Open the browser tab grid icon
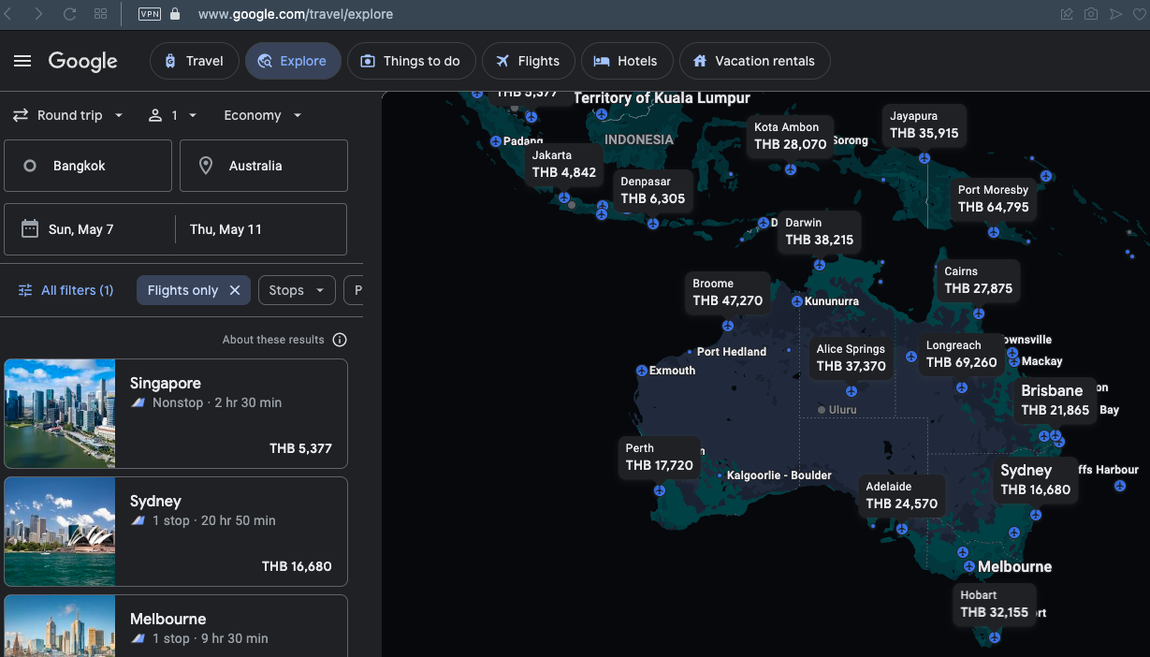Viewport: 1150px width, 657px height. coord(100,14)
